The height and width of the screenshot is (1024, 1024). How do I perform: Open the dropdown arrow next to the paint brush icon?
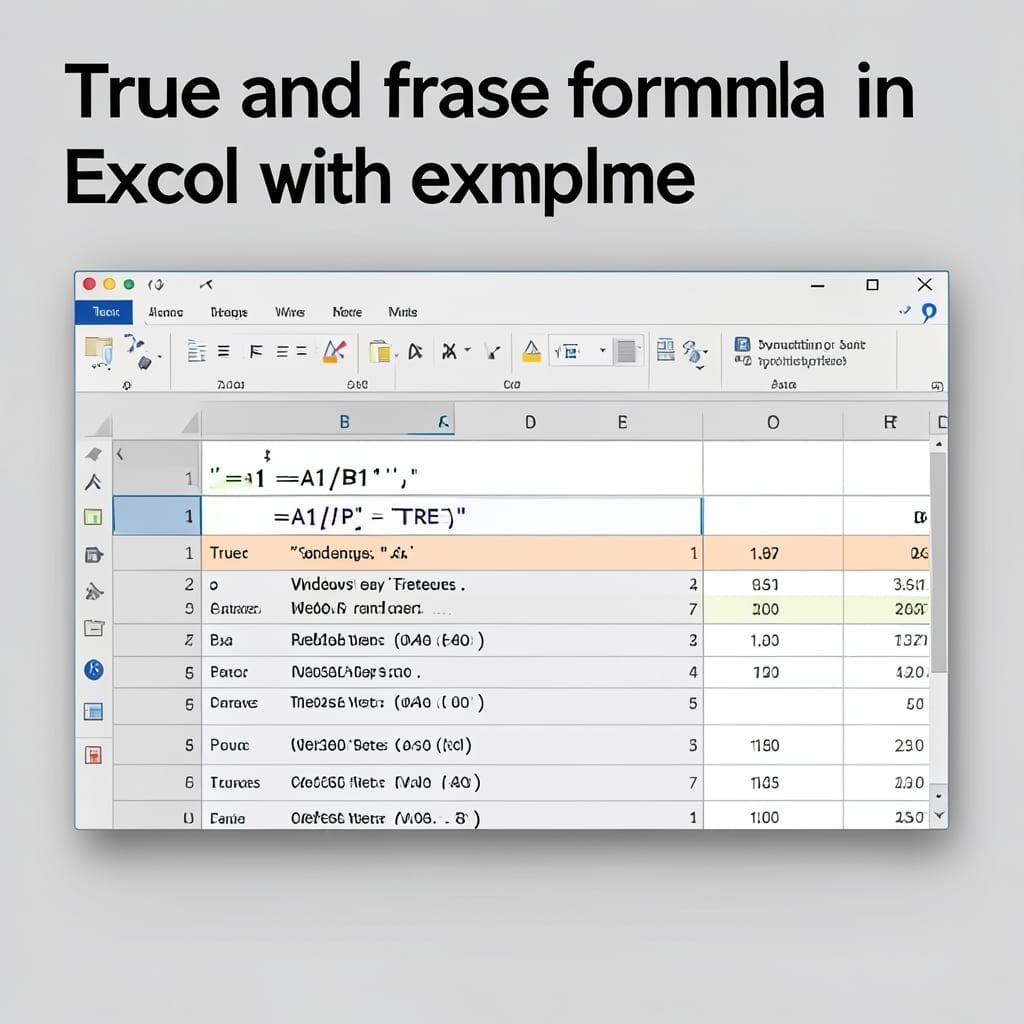click(159, 357)
